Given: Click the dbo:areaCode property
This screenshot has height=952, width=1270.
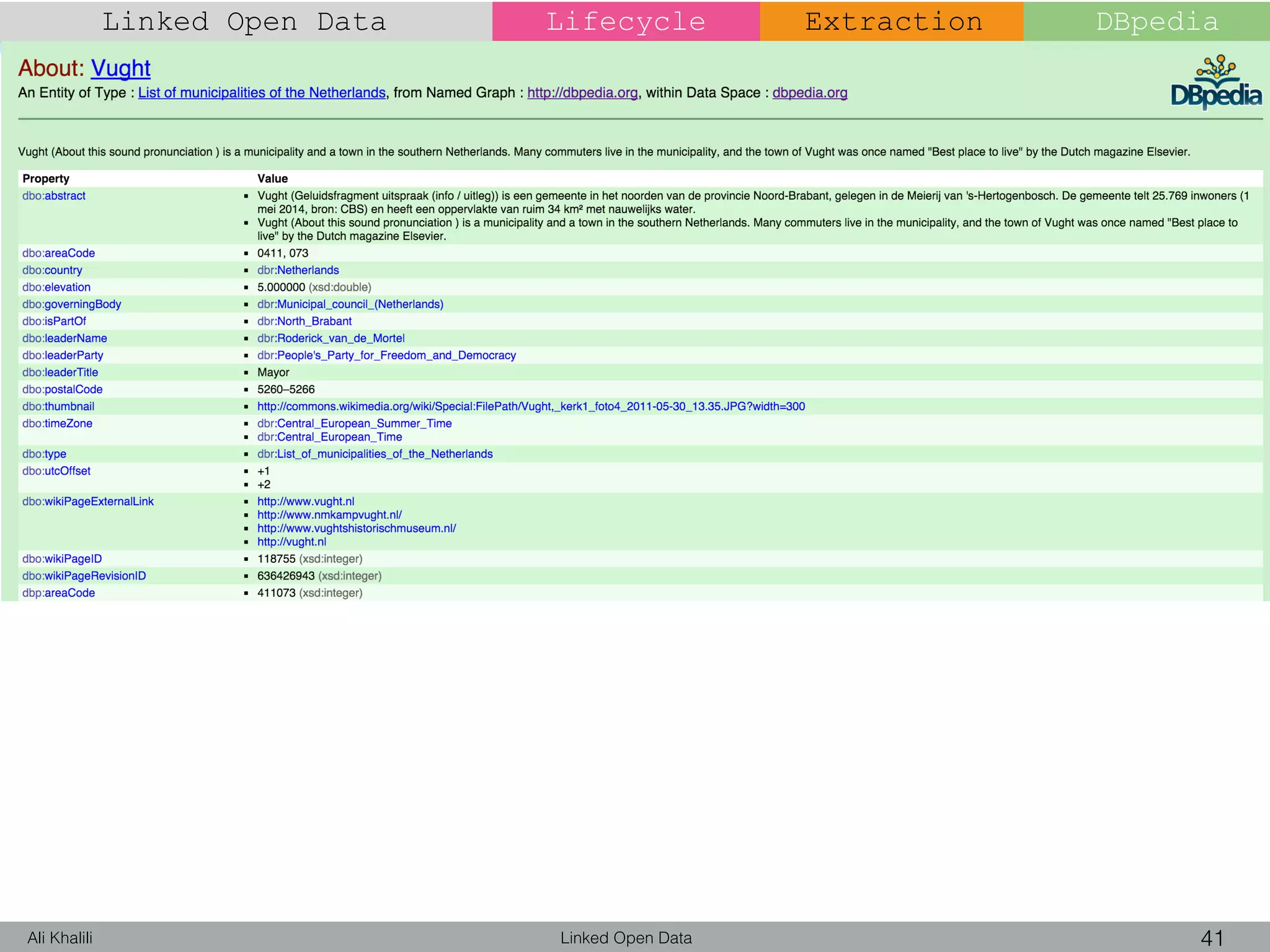Looking at the screenshot, I should click(x=59, y=253).
